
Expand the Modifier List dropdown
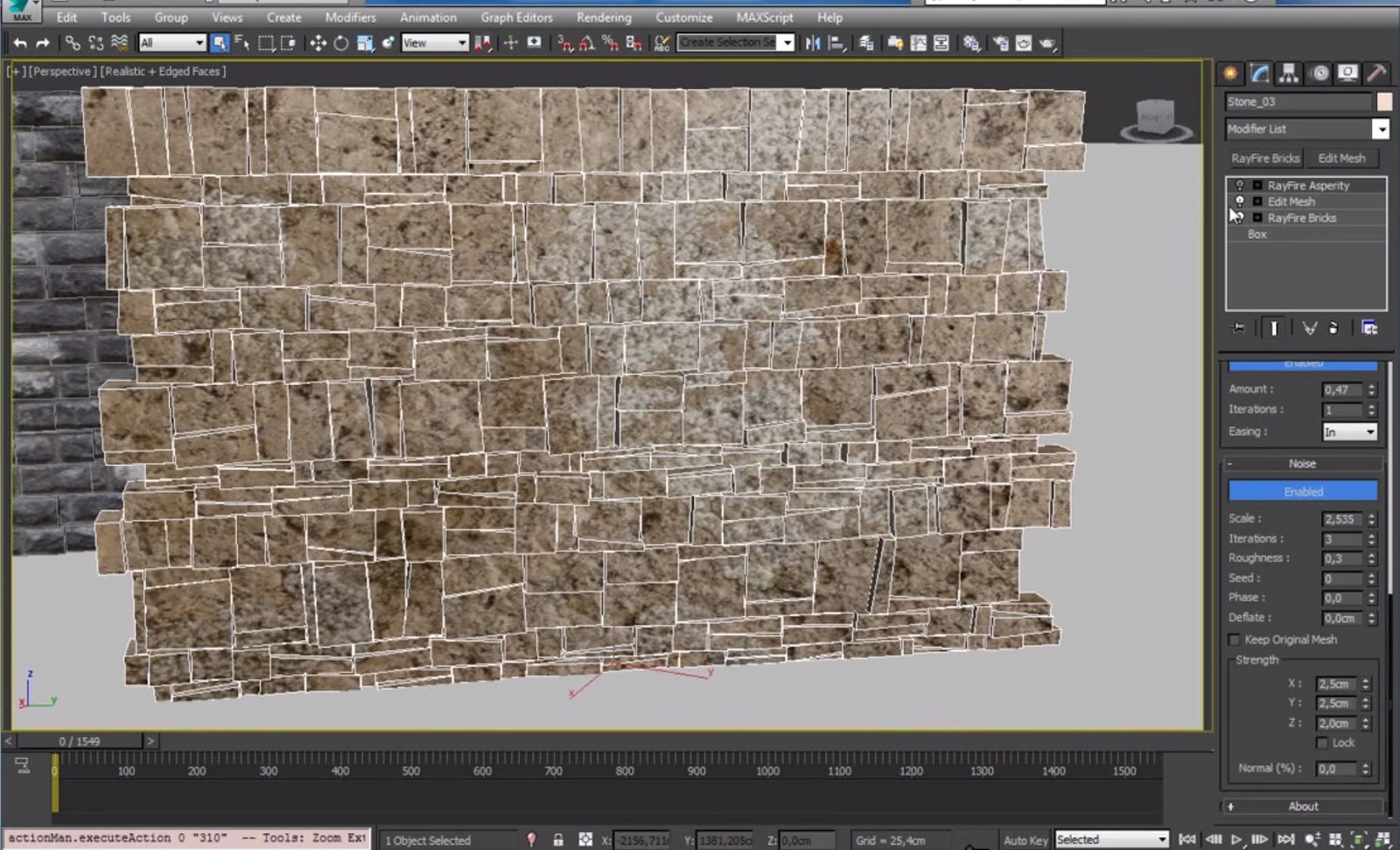point(1381,130)
